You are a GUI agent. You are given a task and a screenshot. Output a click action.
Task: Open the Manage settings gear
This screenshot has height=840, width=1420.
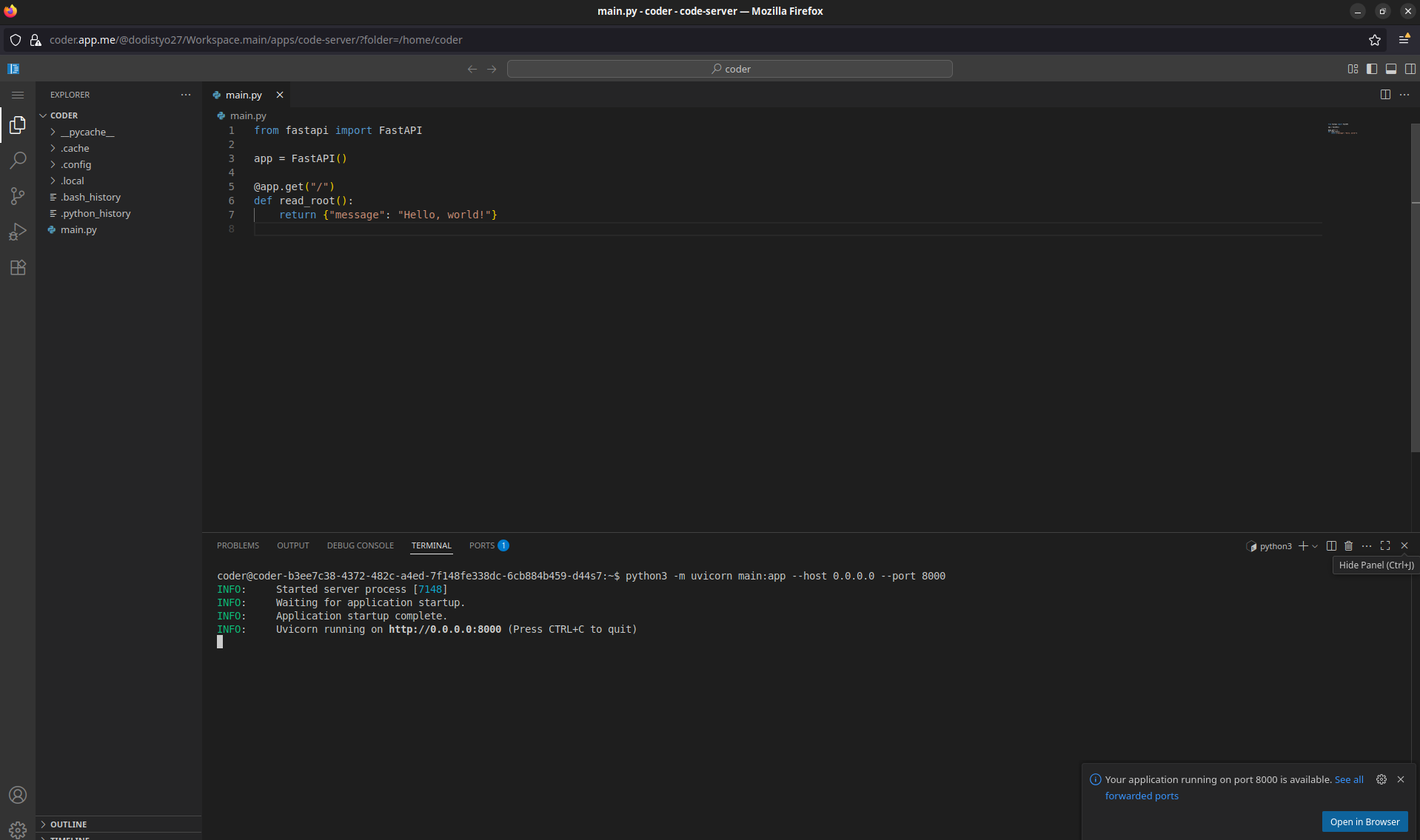point(18,830)
